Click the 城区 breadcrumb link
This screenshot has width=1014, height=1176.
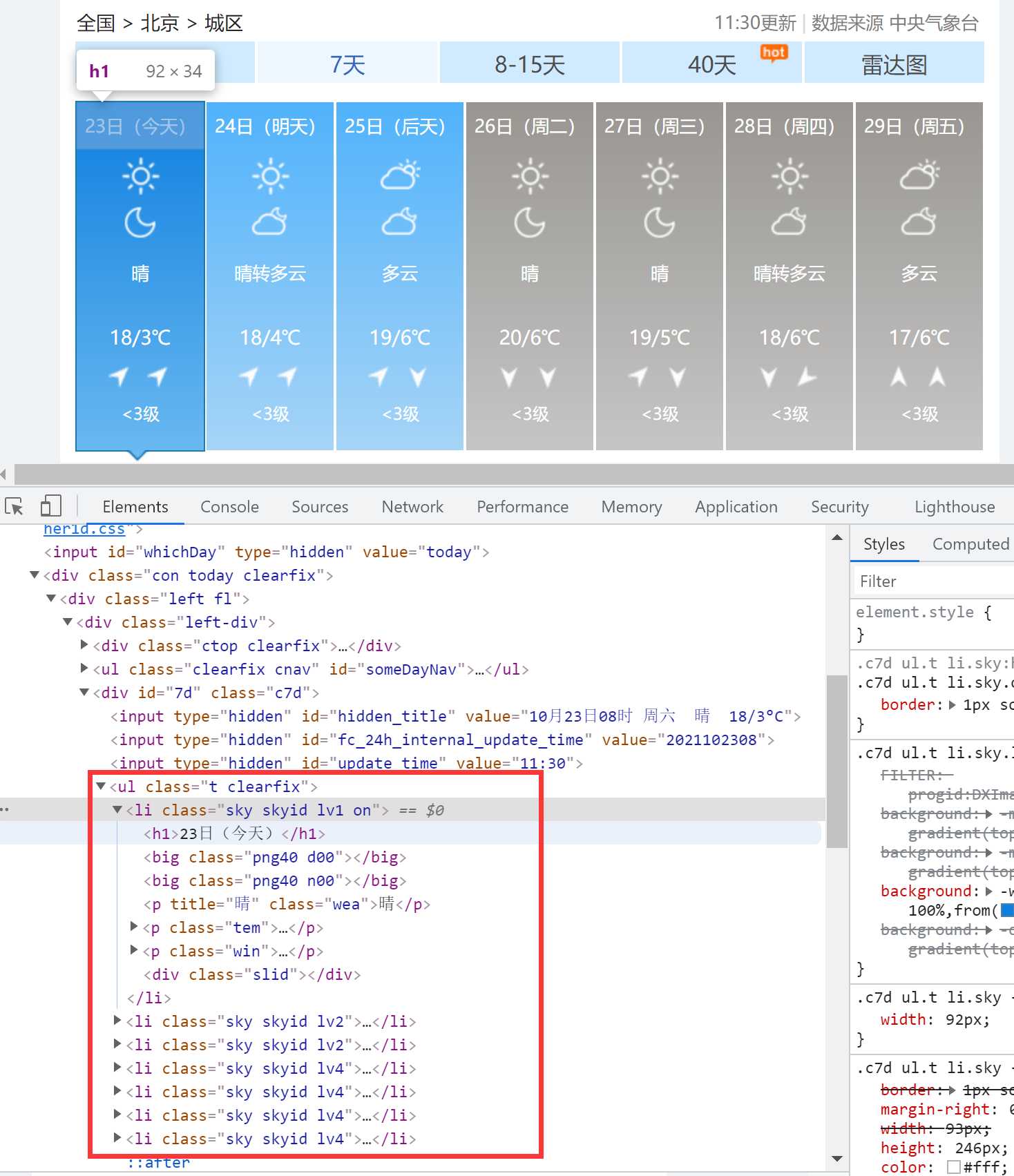click(x=224, y=23)
